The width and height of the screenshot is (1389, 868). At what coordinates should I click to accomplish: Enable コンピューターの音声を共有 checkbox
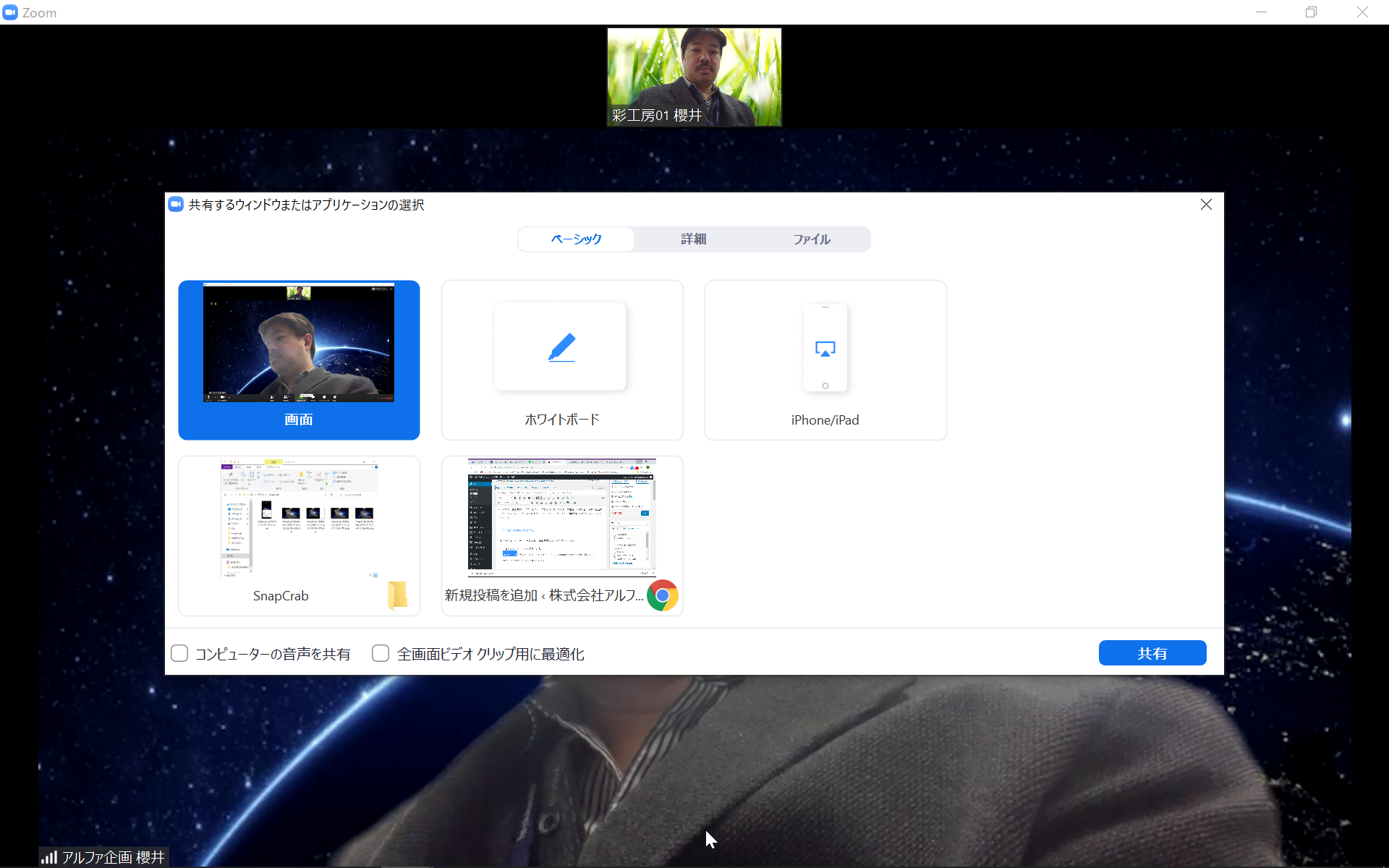pos(179,653)
